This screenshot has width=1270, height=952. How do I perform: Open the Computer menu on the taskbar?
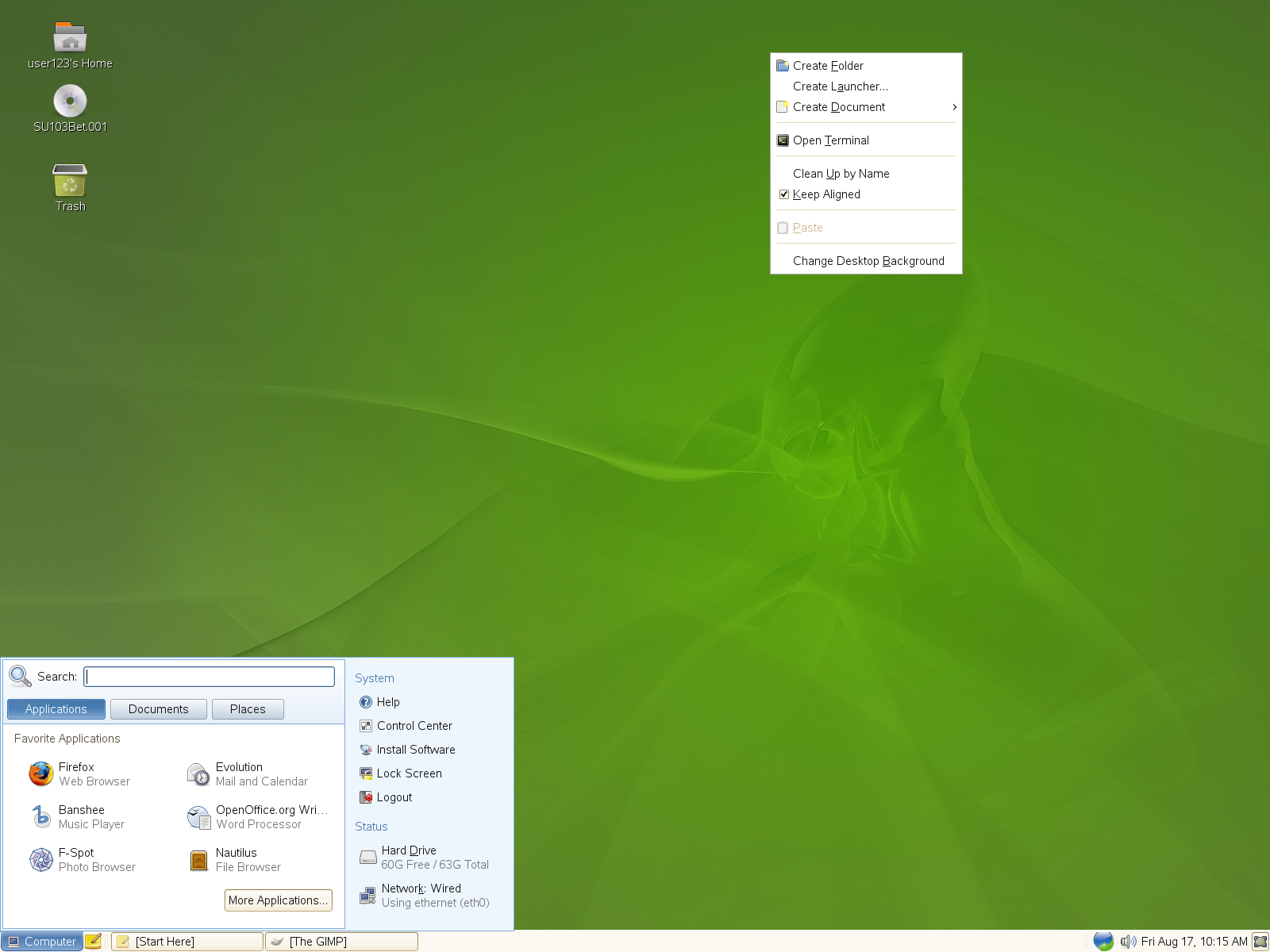coord(44,941)
